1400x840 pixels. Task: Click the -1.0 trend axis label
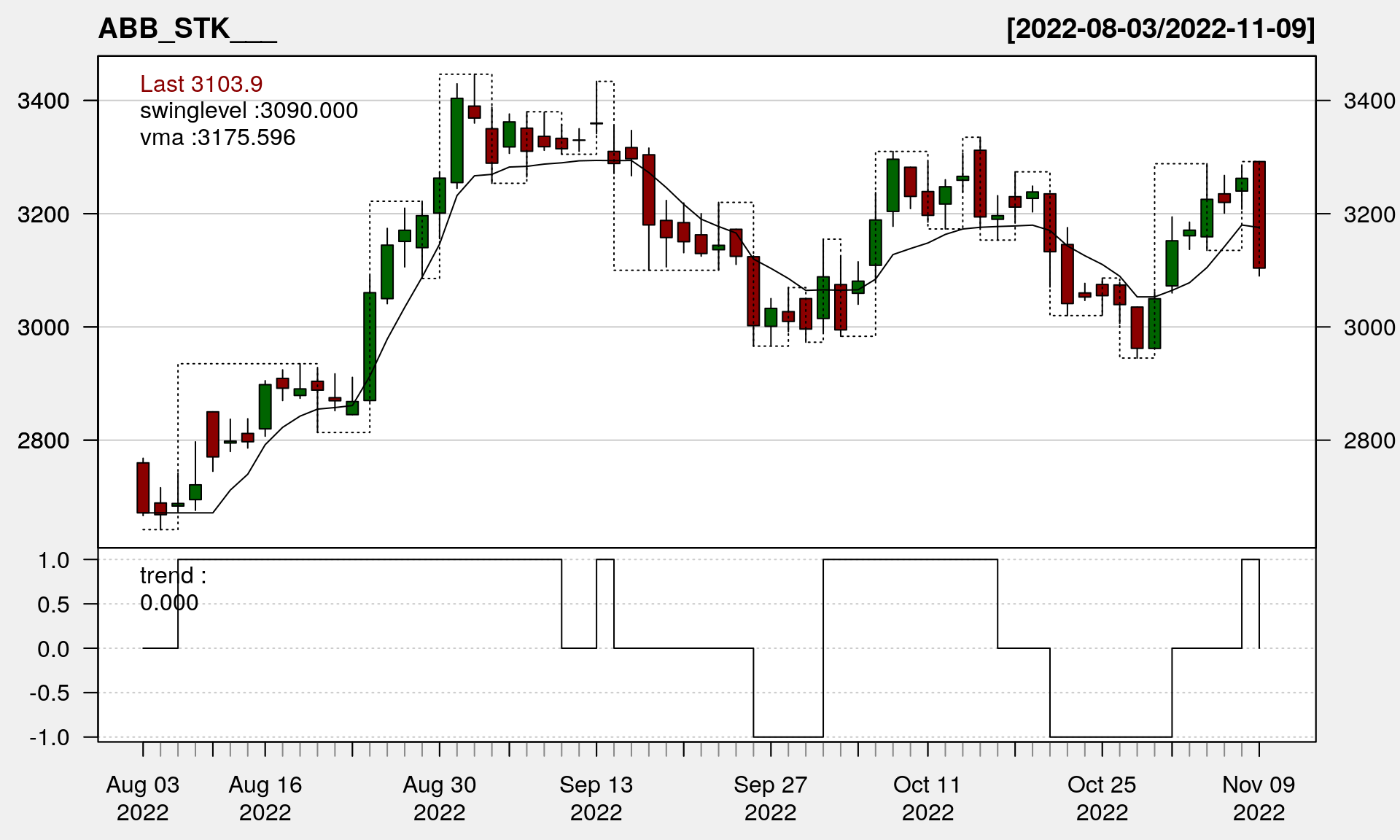(50, 737)
